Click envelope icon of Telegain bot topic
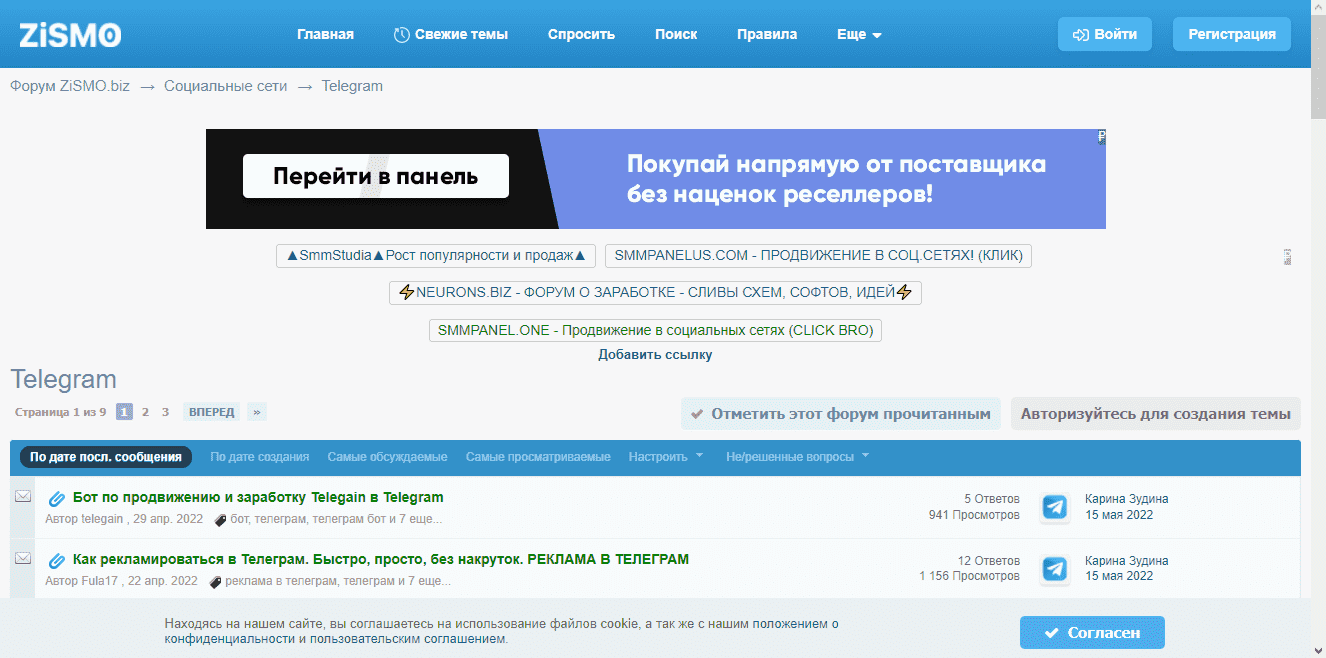Image resolution: width=1326 pixels, height=658 pixels. point(23,497)
